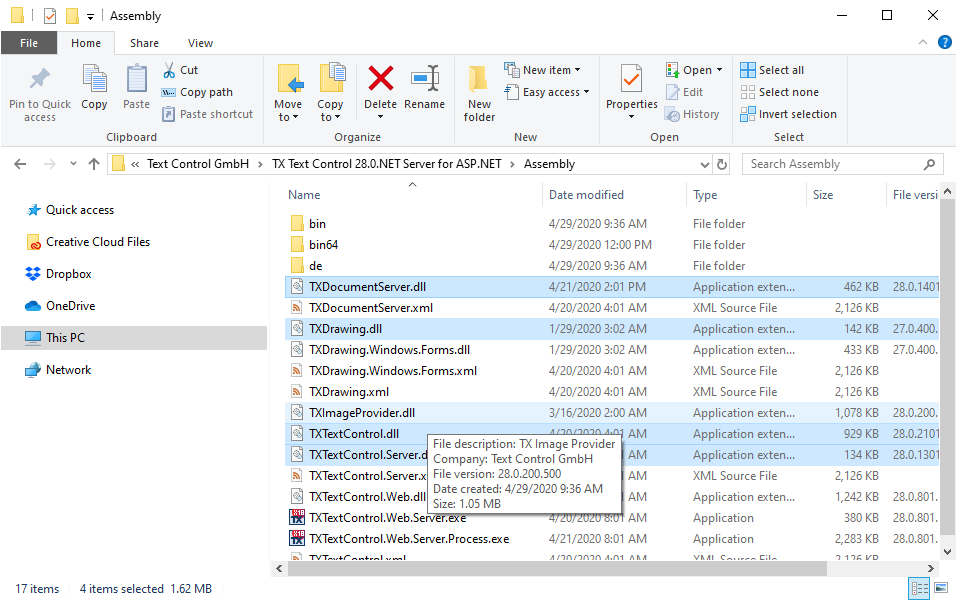
Task: Open recent locations dropdown arrow
Action: (x=73, y=164)
